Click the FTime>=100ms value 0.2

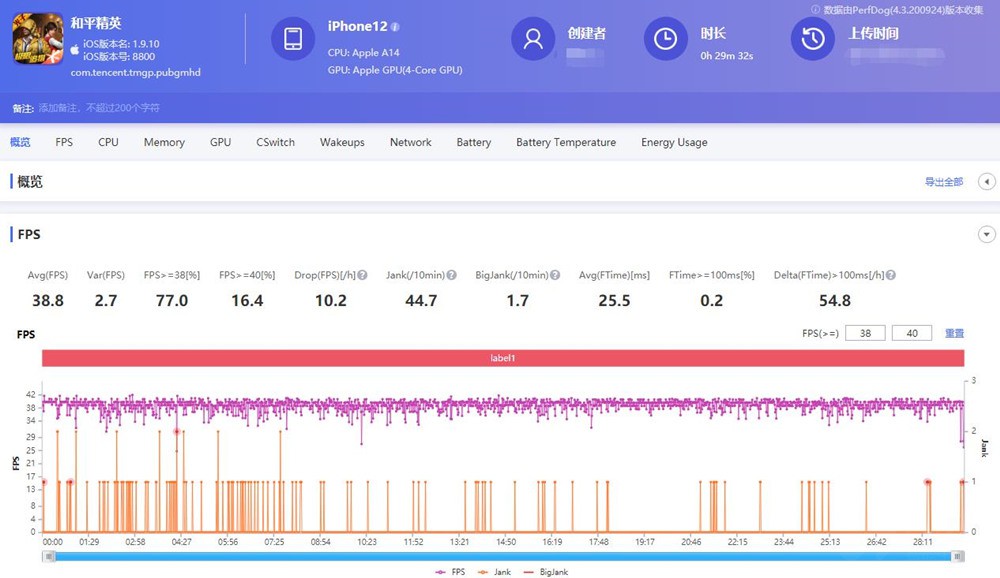(712, 300)
